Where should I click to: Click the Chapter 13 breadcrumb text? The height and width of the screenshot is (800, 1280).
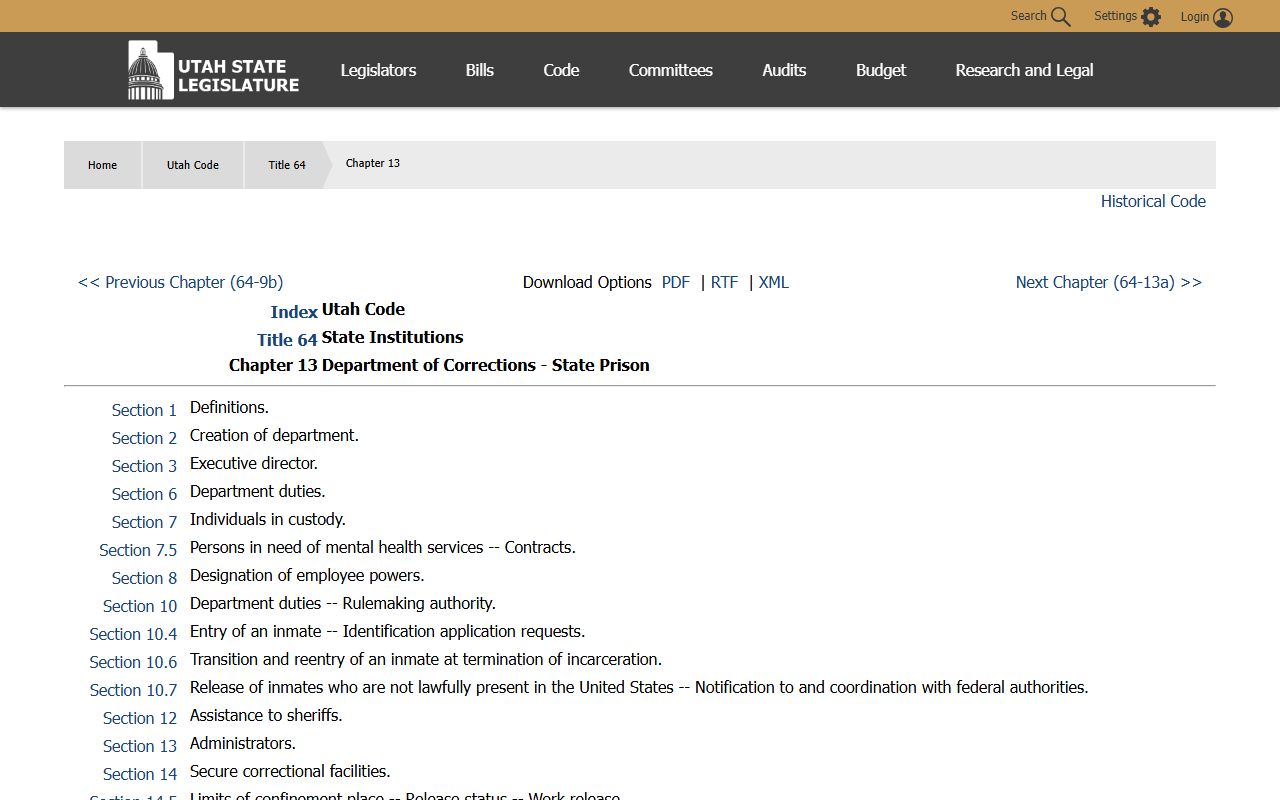(x=373, y=163)
